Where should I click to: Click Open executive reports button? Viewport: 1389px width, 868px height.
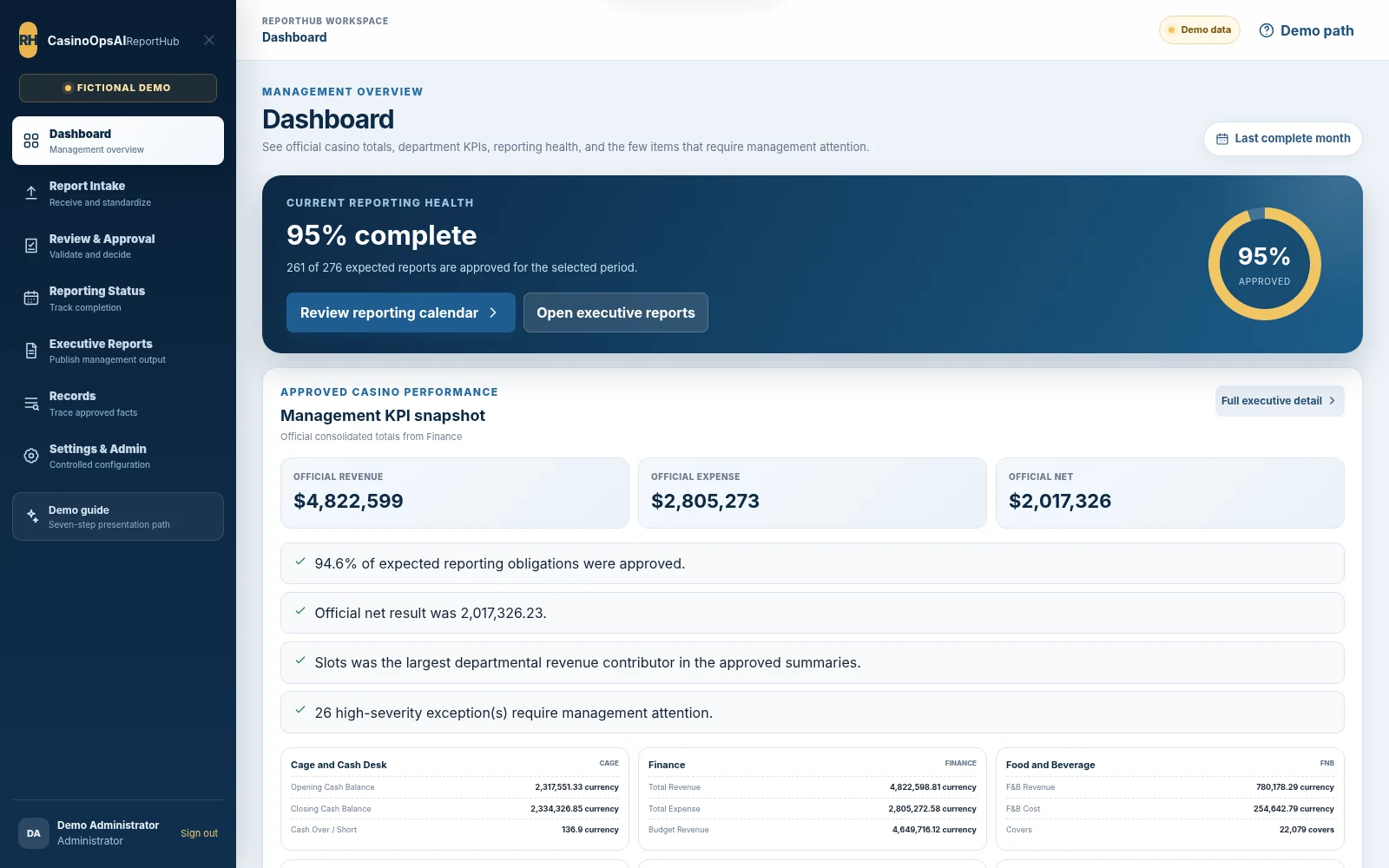click(x=616, y=312)
